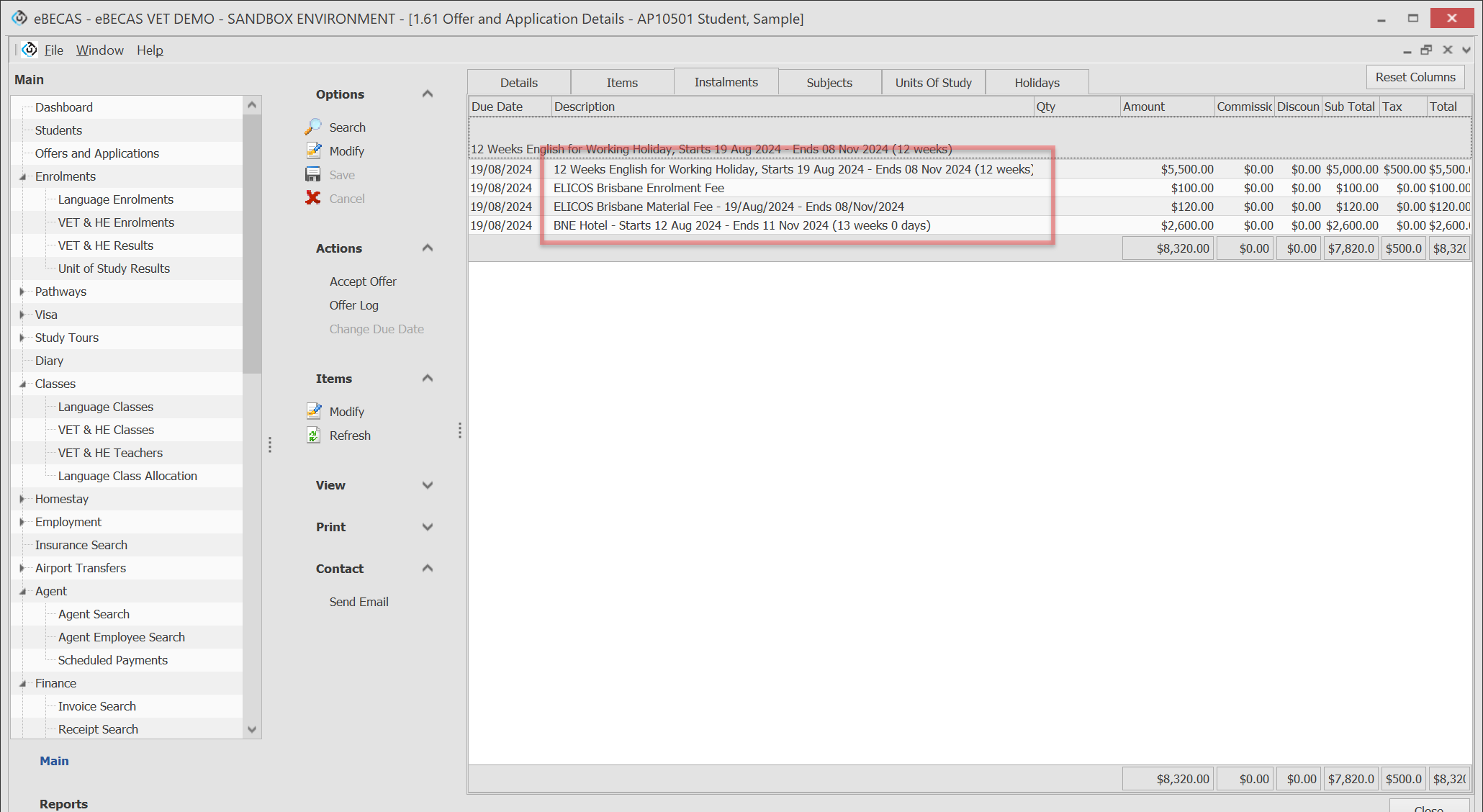Click the eBECAS logo icon beside File
This screenshot has height=812, width=1483.
(30, 50)
